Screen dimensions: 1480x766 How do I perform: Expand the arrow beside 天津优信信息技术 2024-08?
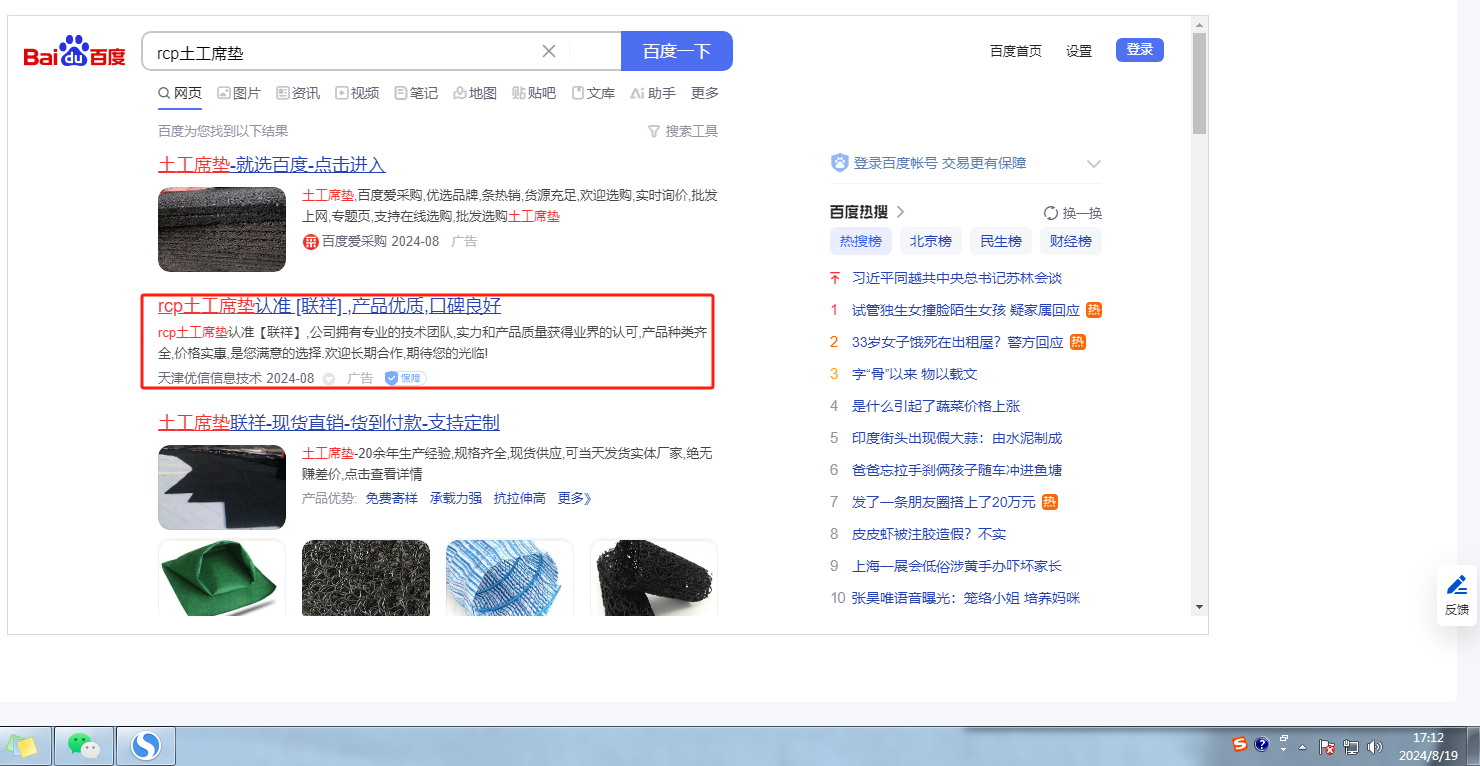329,379
